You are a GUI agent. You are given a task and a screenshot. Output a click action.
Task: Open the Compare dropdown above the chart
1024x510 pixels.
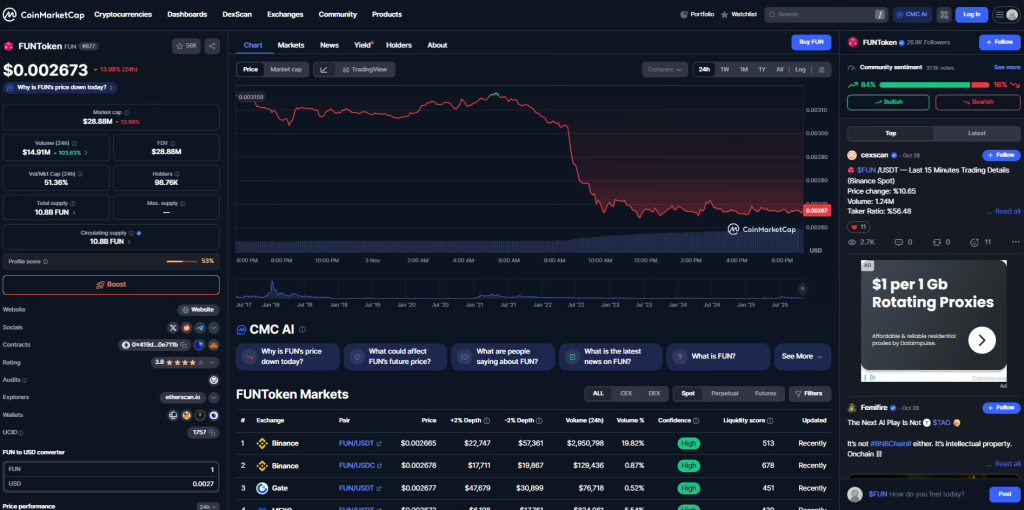[x=664, y=69]
